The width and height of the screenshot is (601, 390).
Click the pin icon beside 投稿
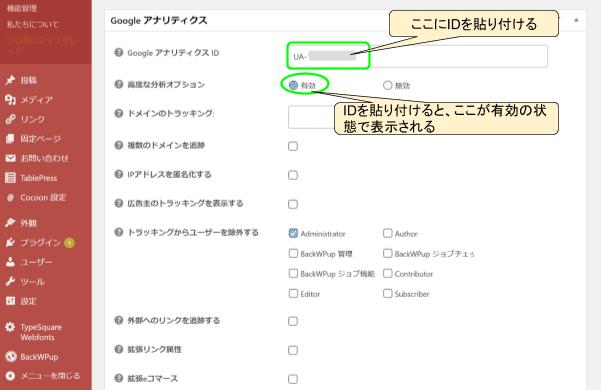(x=10, y=80)
